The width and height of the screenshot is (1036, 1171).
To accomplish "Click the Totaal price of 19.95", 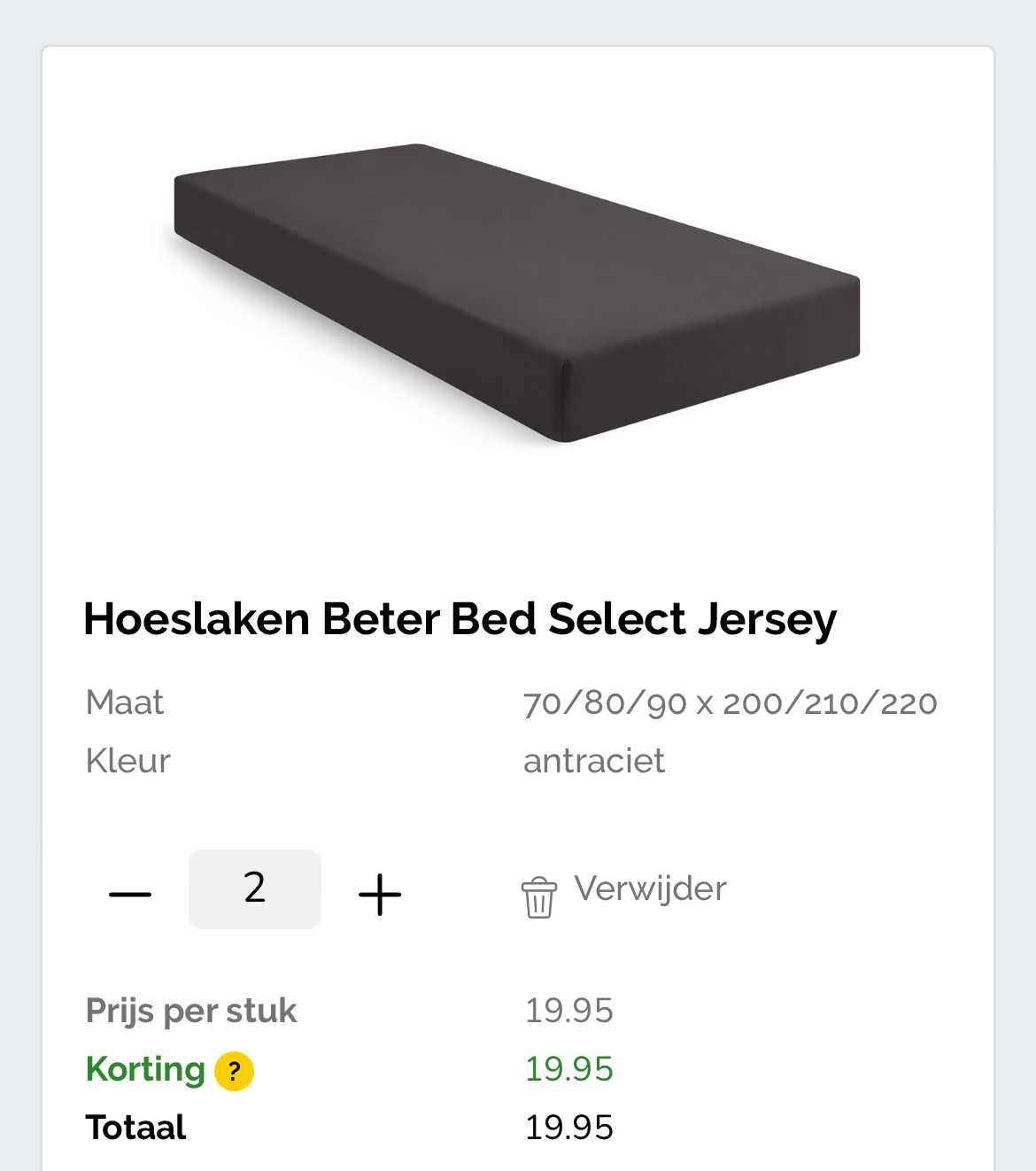I will (x=569, y=1127).
